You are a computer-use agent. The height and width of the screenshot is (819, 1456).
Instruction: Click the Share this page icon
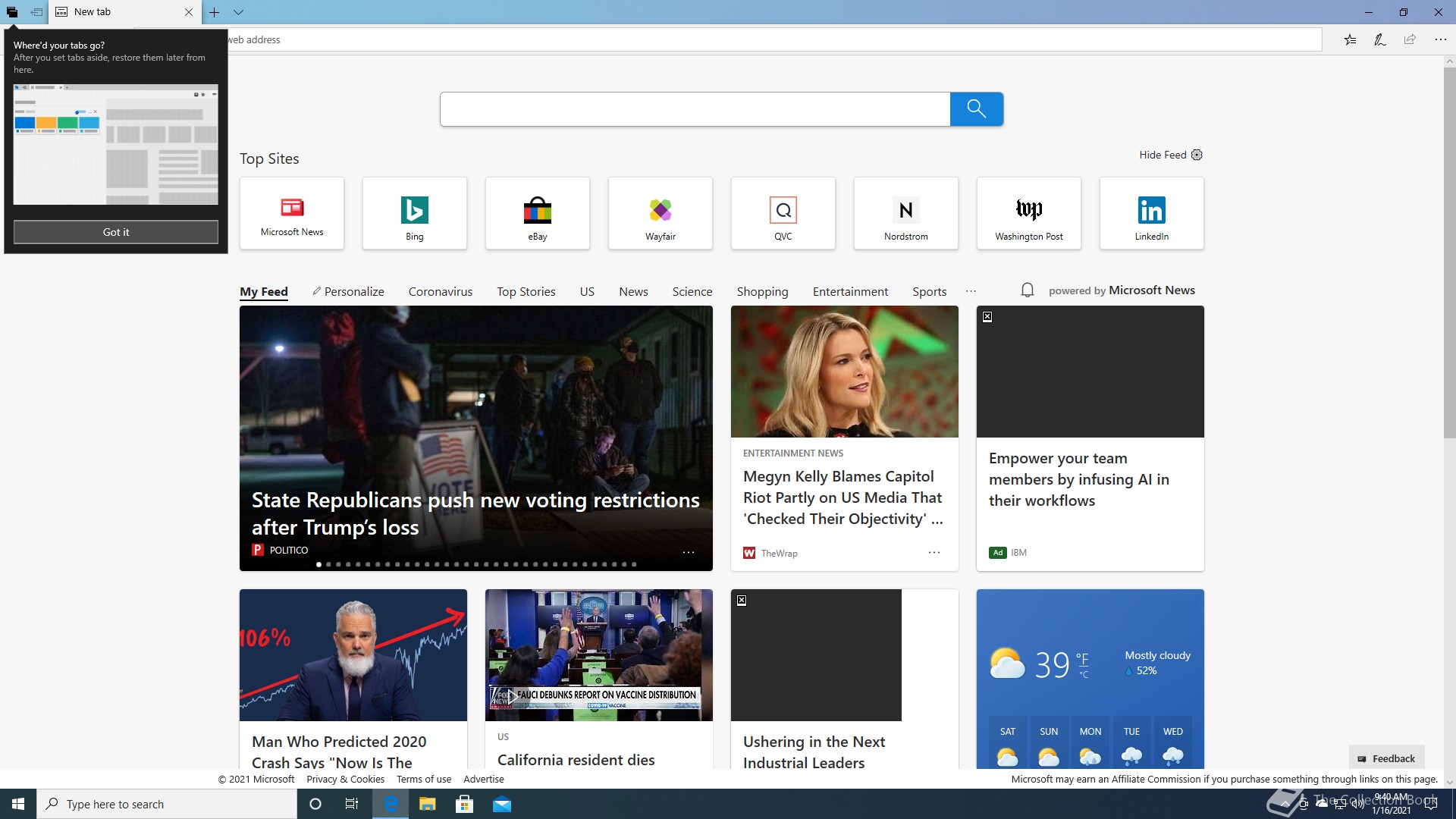pyautogui.click(x=1410, y=39)
